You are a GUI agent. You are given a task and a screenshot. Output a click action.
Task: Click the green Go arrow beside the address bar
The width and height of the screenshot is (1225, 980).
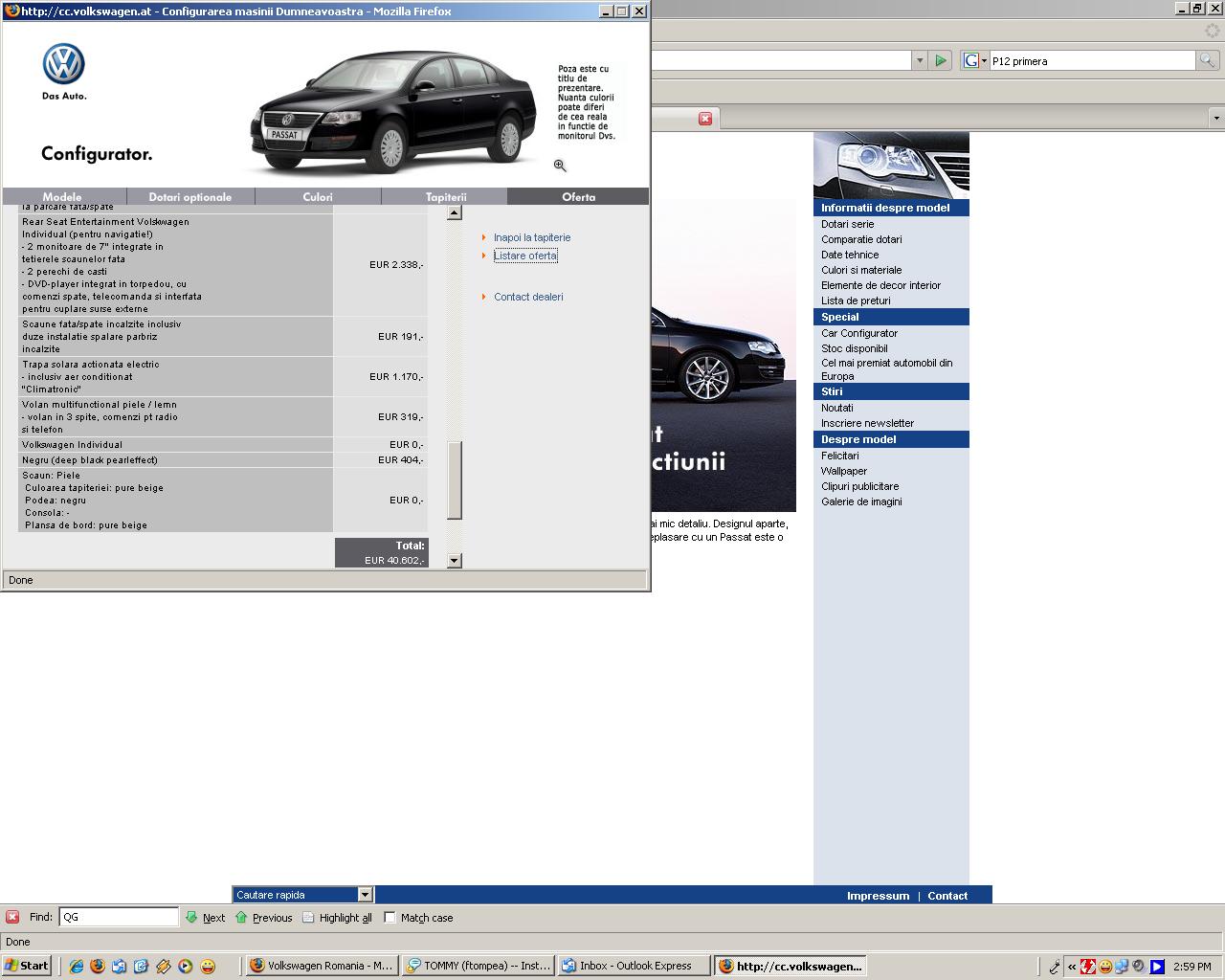[941, 60]
